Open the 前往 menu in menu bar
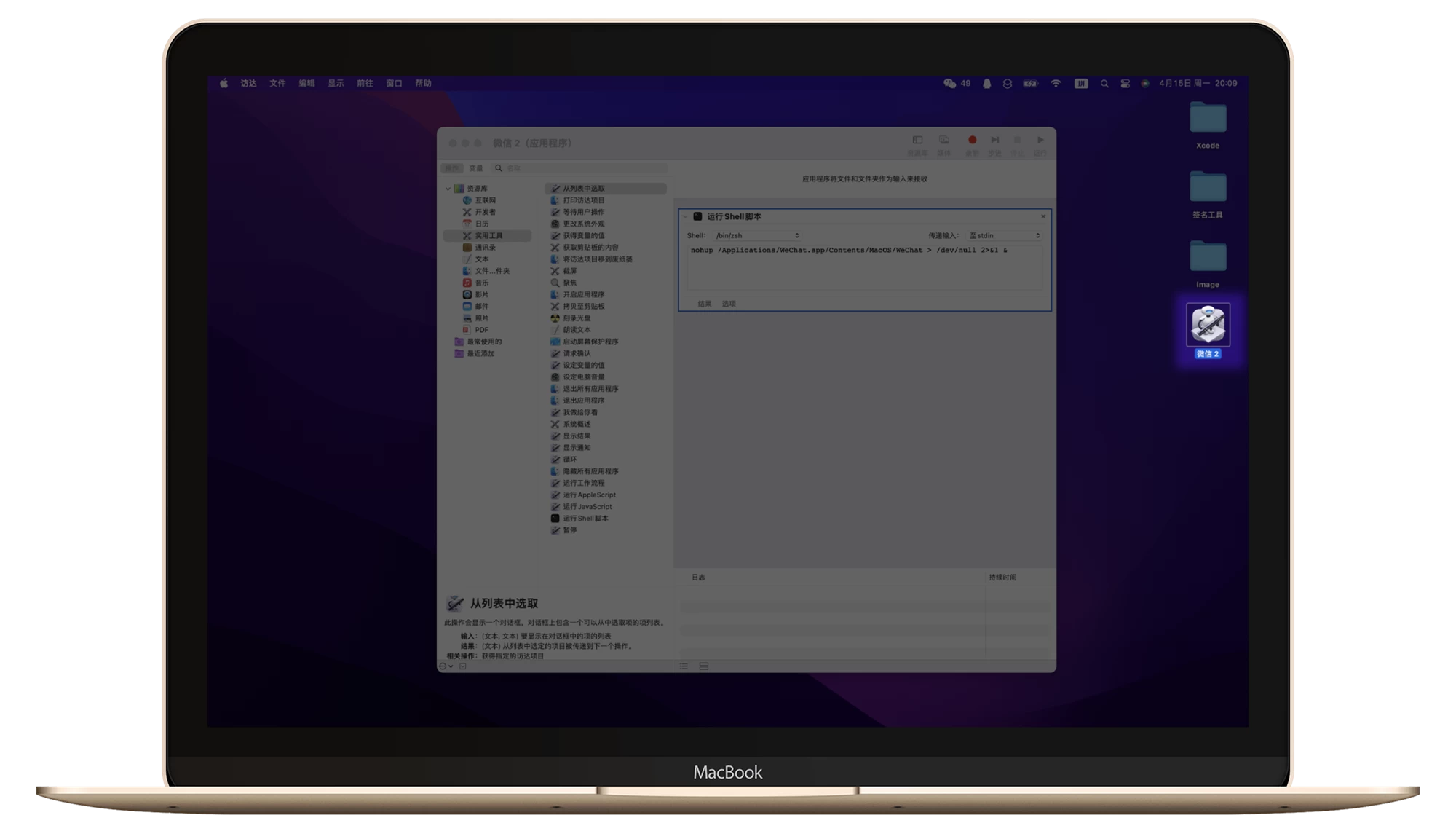The image size is (1456, 823). (365, 84)
